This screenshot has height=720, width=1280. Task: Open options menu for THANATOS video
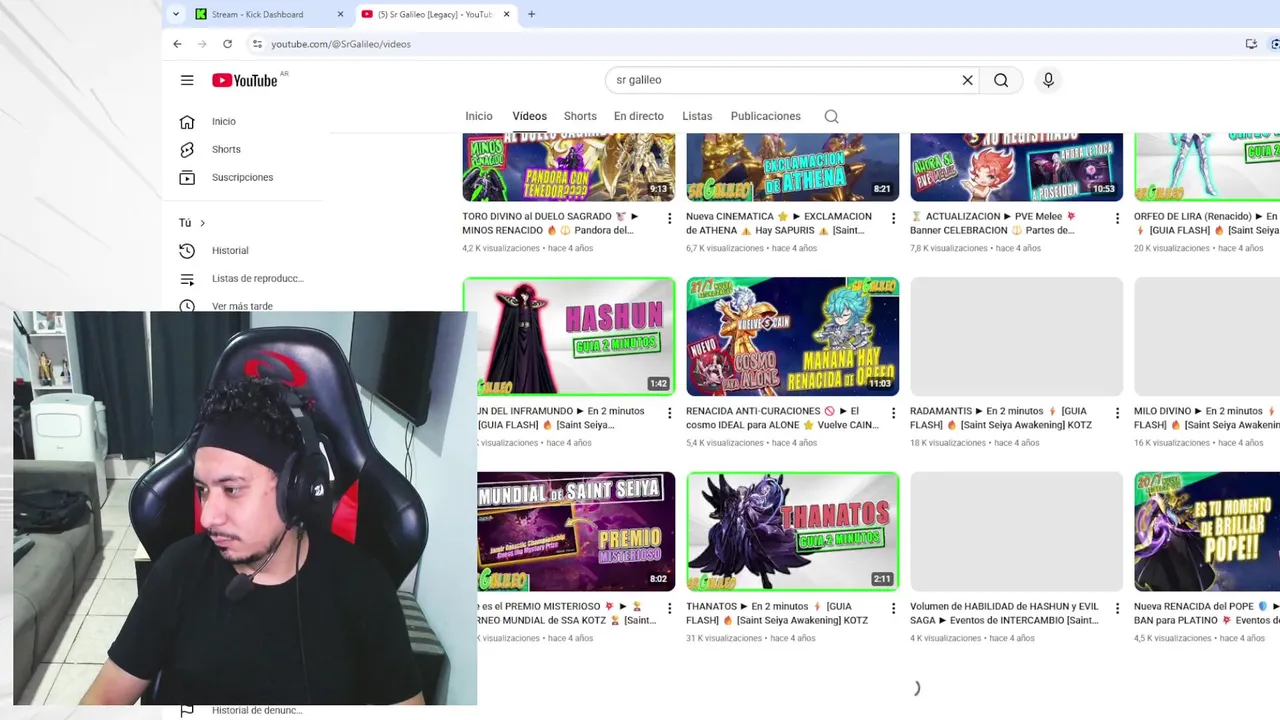894,608
